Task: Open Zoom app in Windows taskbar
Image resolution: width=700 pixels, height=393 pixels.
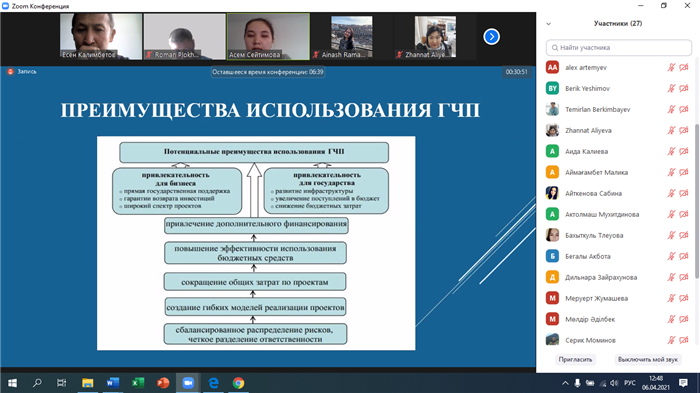Action: pyautogui.click(x=188, y=383)
